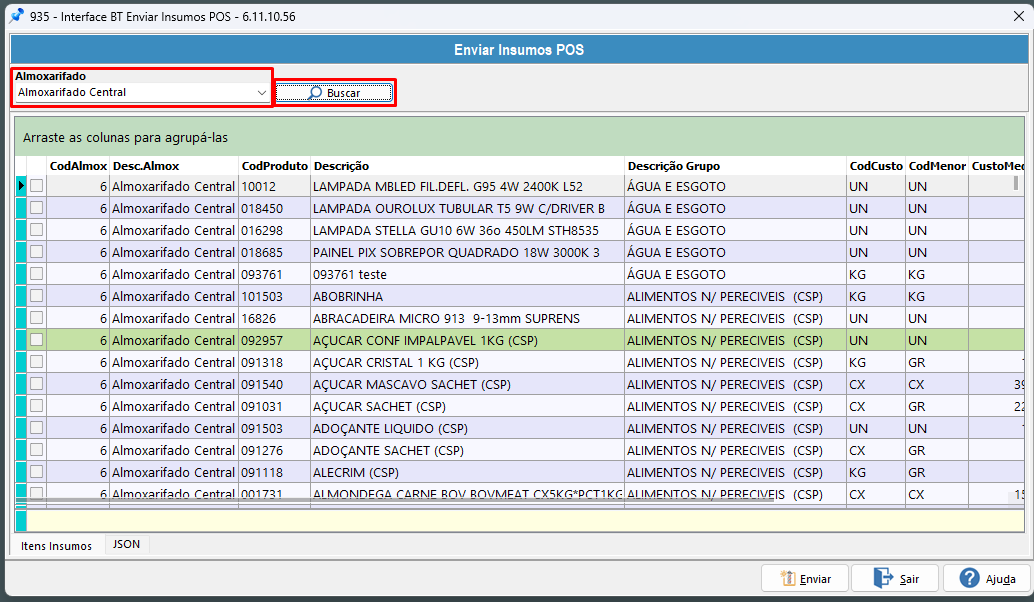The height and width of the screenshot is (602, 1034).
Task: Check the box for product 016298
Action: (36, 229)
